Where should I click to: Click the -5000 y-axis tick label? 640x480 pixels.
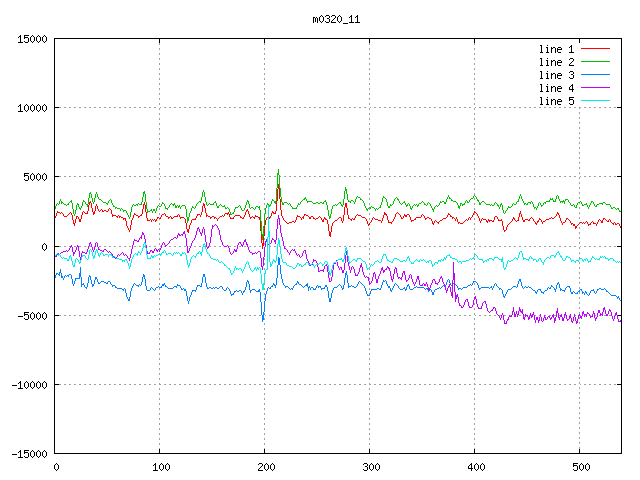tap(32, 316)
